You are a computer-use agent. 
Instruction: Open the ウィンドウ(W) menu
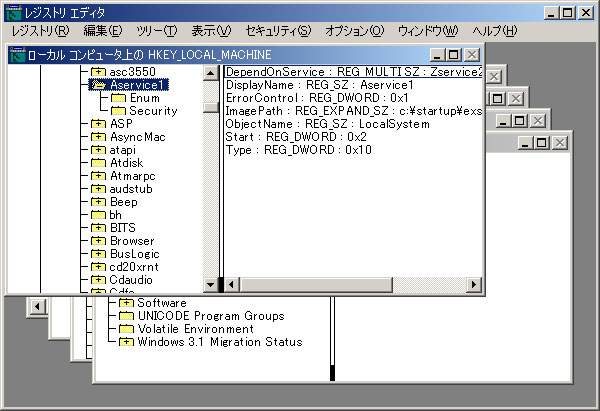click(428, 31)
